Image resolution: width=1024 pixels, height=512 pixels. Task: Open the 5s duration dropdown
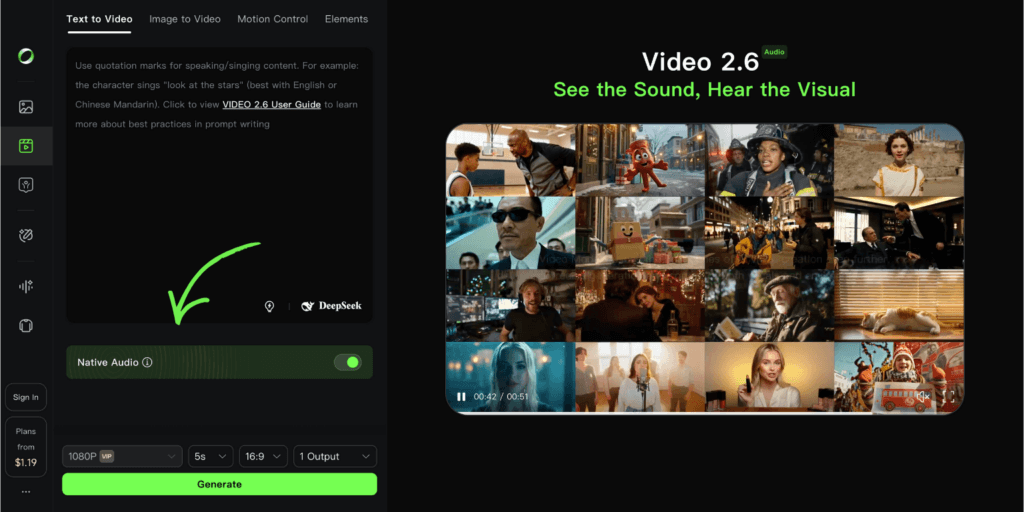210,456
